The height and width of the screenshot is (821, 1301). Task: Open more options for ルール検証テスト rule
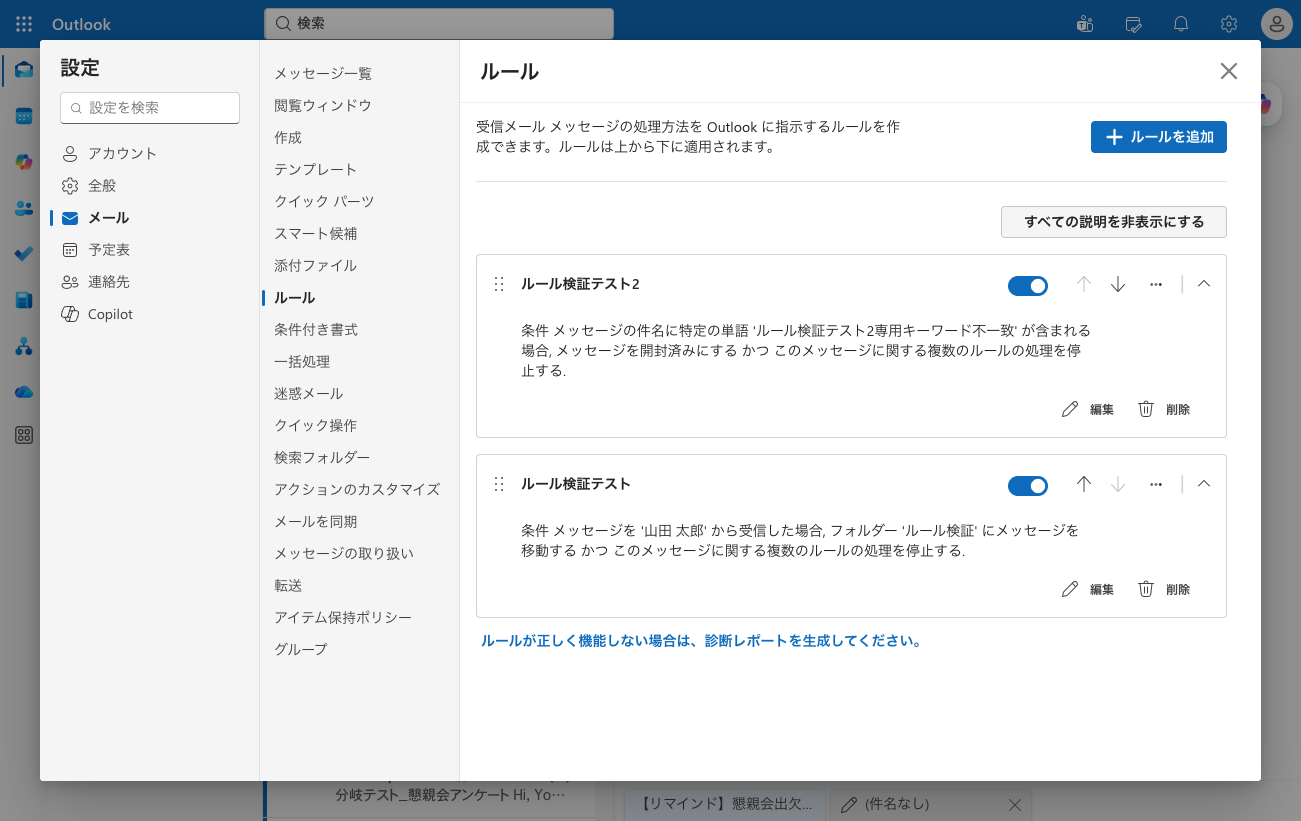pos(1156,485)
